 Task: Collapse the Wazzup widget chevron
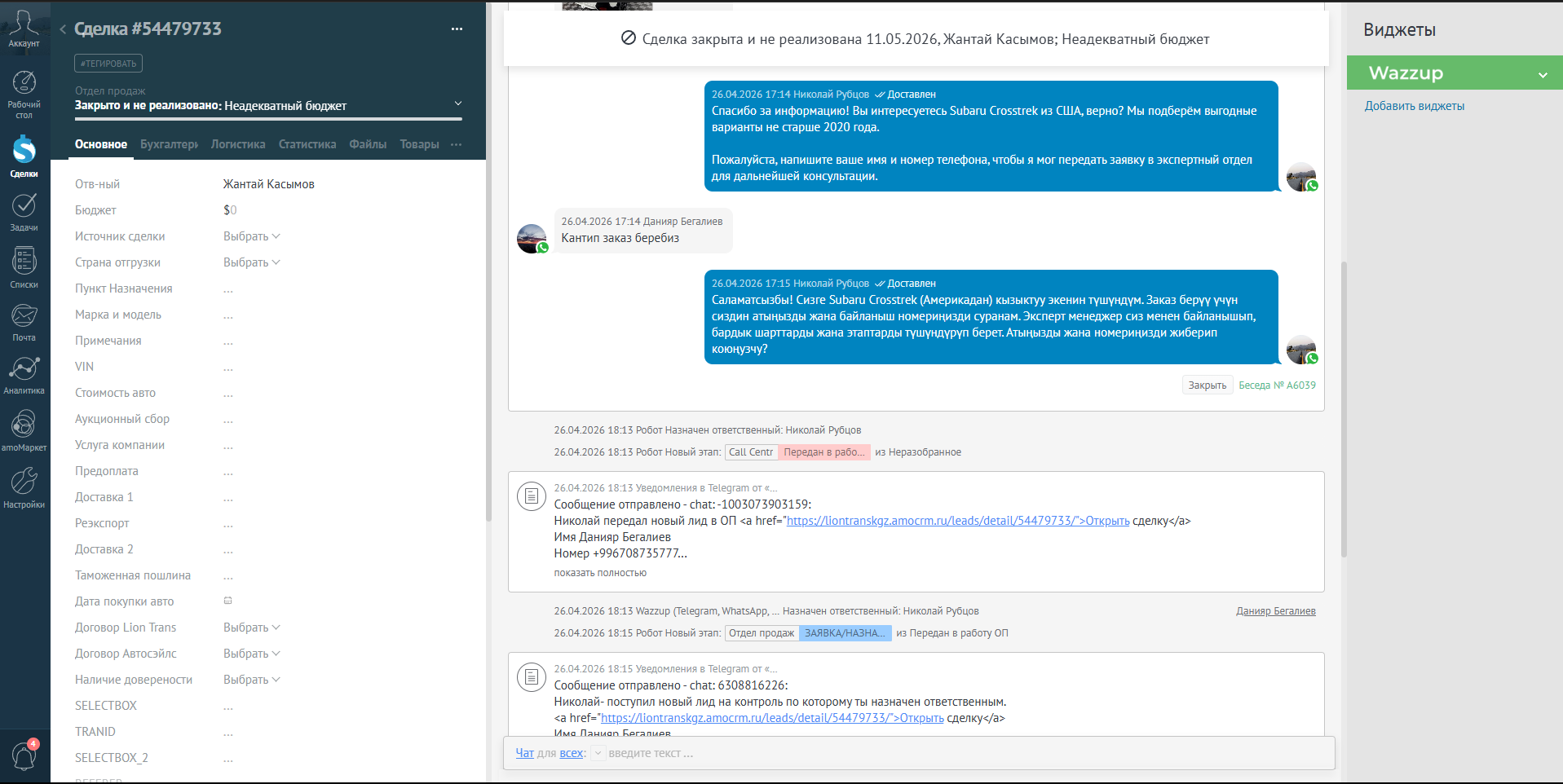pyautogui.click(x=1543, y=75)
